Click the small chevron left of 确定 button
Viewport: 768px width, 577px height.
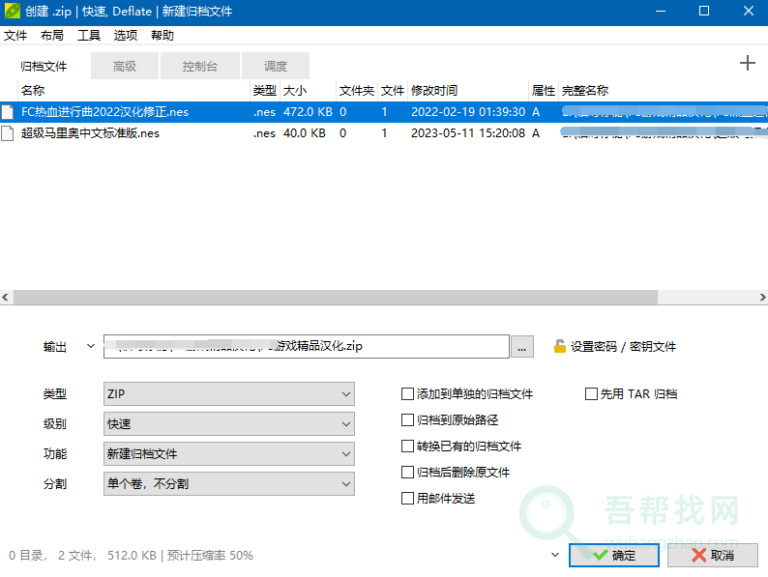click(555, 554)
